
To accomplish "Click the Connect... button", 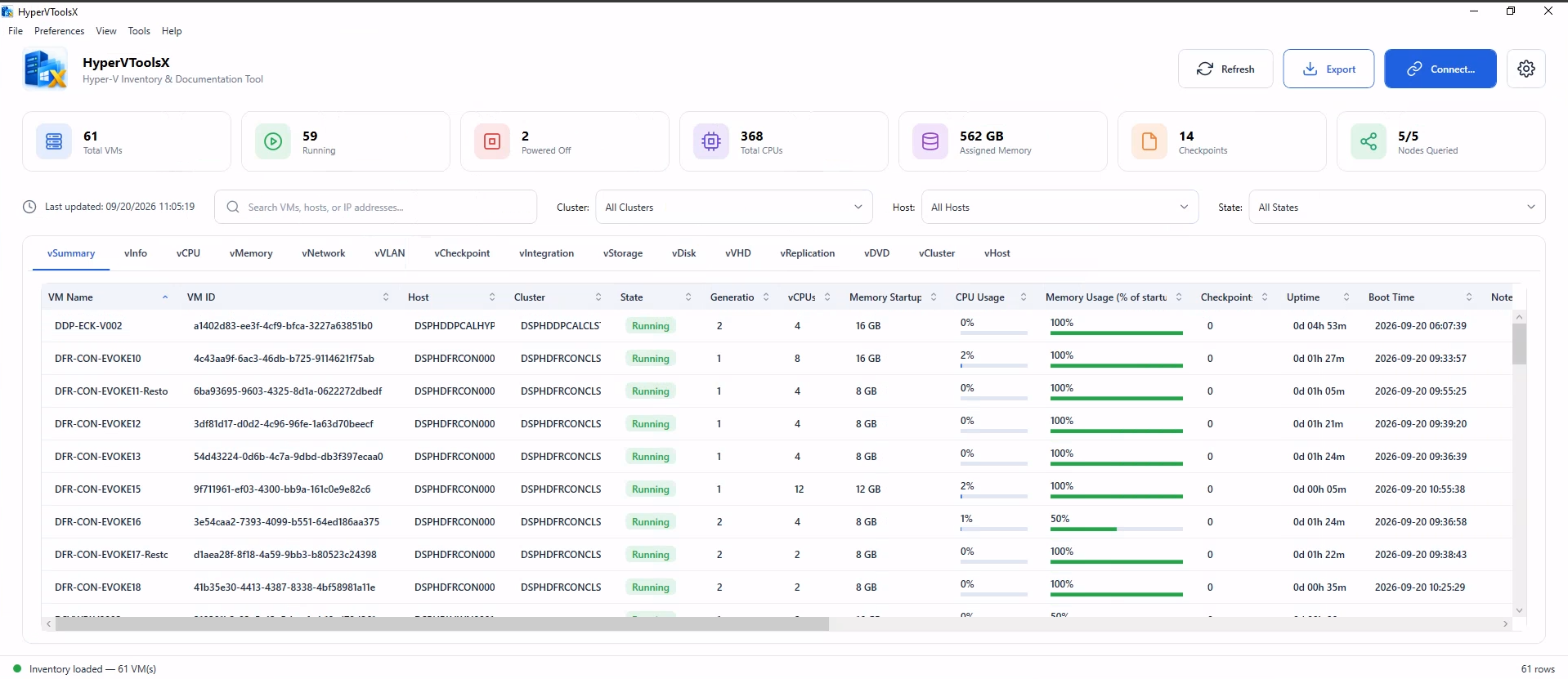I will (x=1440, y=69).
